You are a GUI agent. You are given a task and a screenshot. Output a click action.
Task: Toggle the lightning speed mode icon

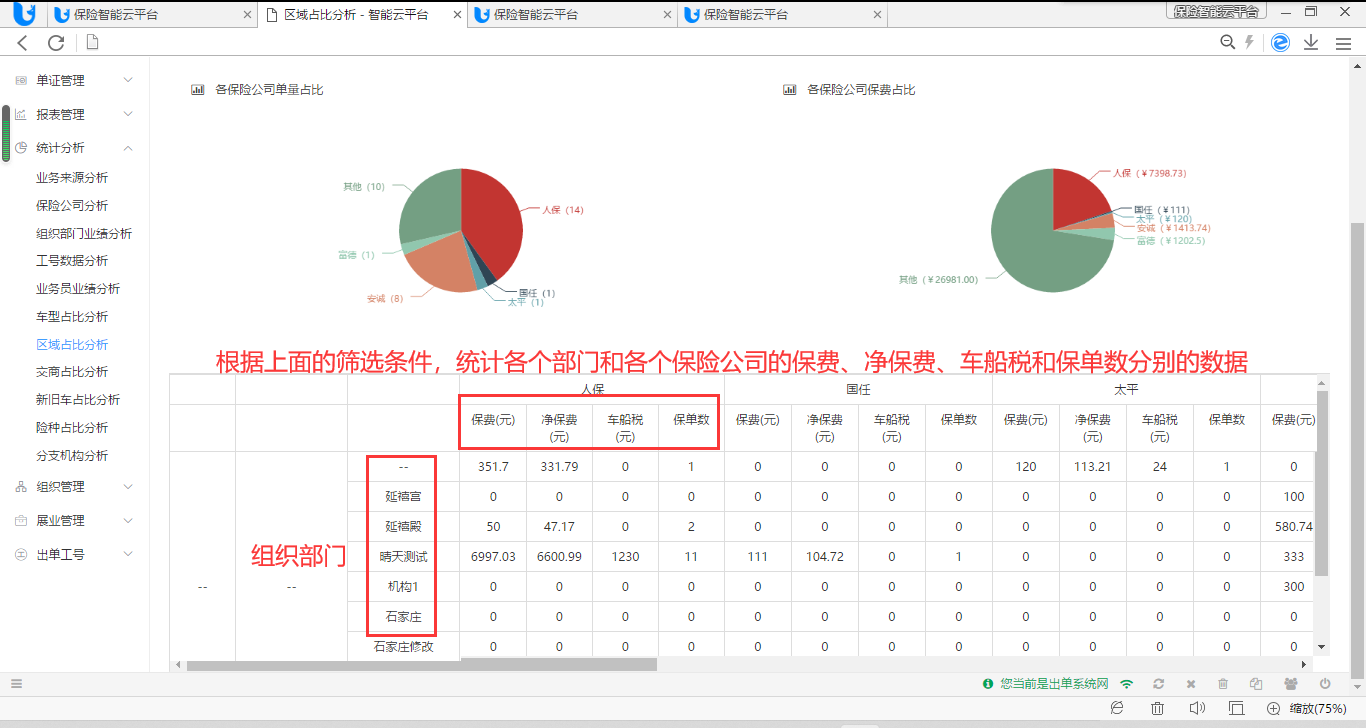click(1249, 42)
